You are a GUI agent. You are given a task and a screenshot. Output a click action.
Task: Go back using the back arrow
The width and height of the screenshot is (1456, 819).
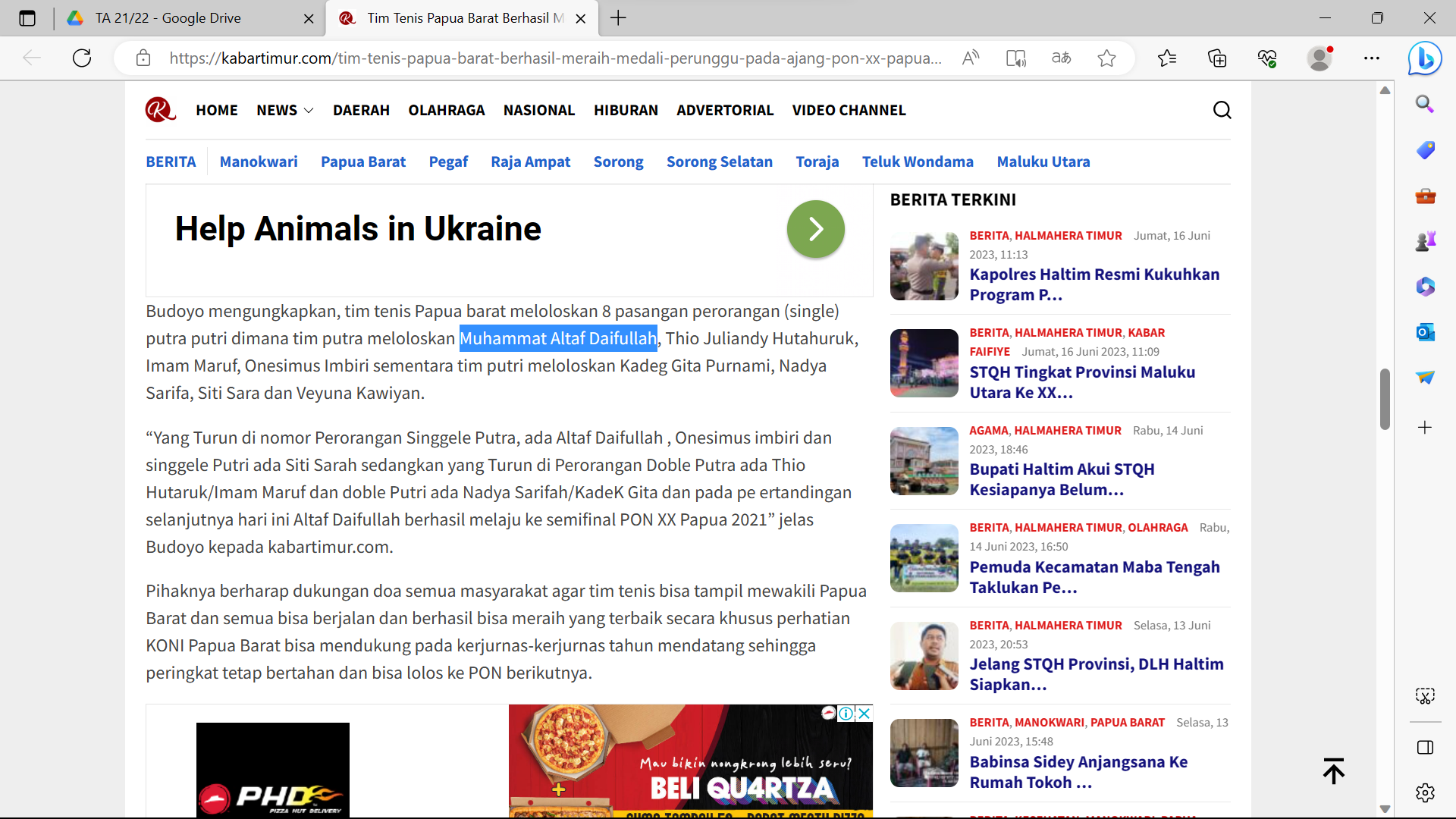(x=32, y=58)
